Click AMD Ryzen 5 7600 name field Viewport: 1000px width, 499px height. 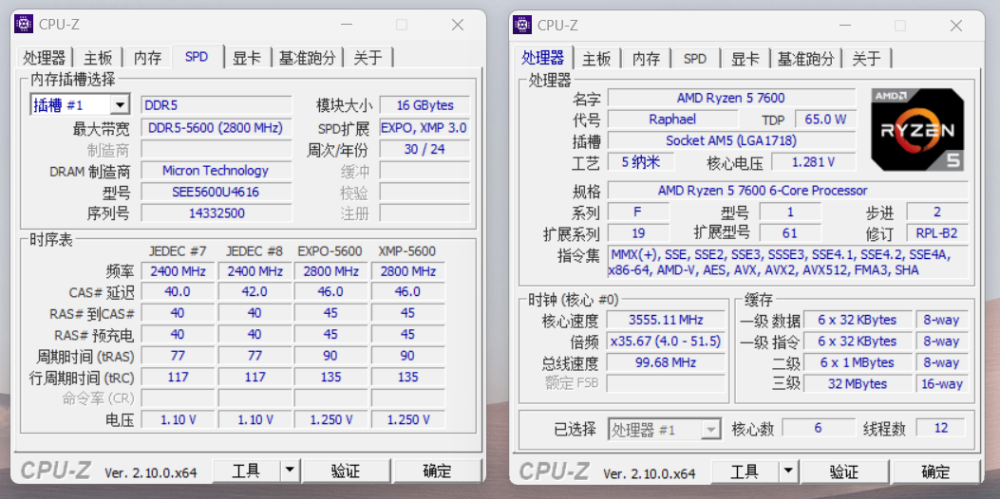[x=732, y=98]
